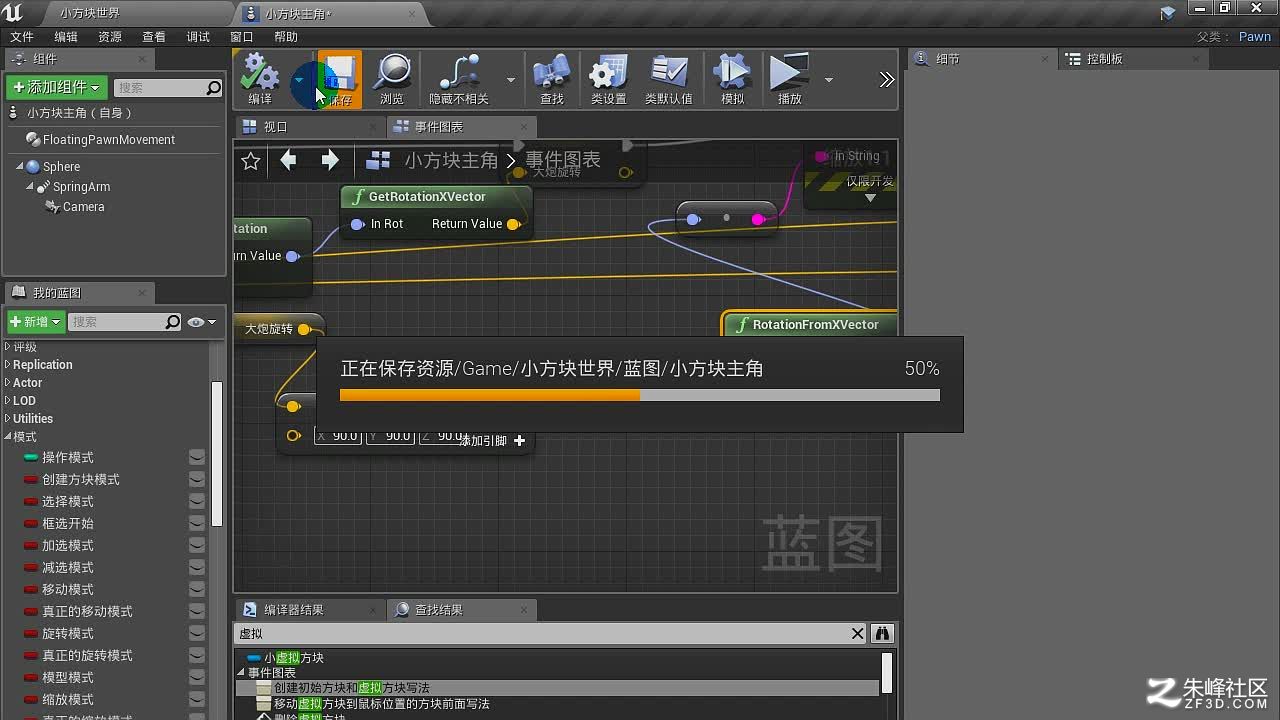
Task: Click the favorite star icon in graph
Action: [251, 161]
